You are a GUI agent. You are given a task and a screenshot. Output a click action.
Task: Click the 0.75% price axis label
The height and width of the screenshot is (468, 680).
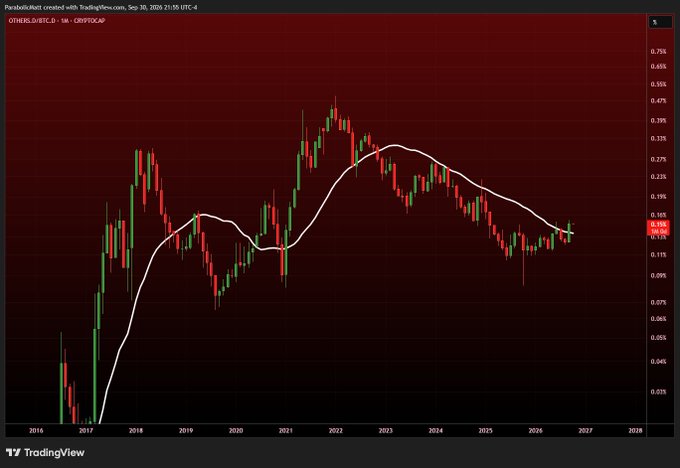[x=658, y=52]
